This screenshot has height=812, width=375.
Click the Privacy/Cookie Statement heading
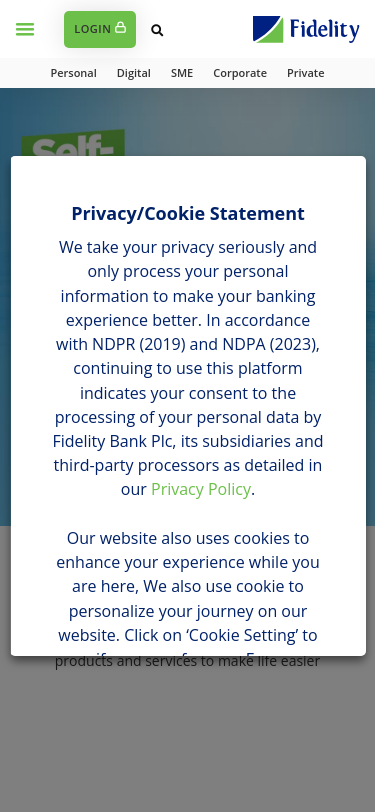click(188, 213)
